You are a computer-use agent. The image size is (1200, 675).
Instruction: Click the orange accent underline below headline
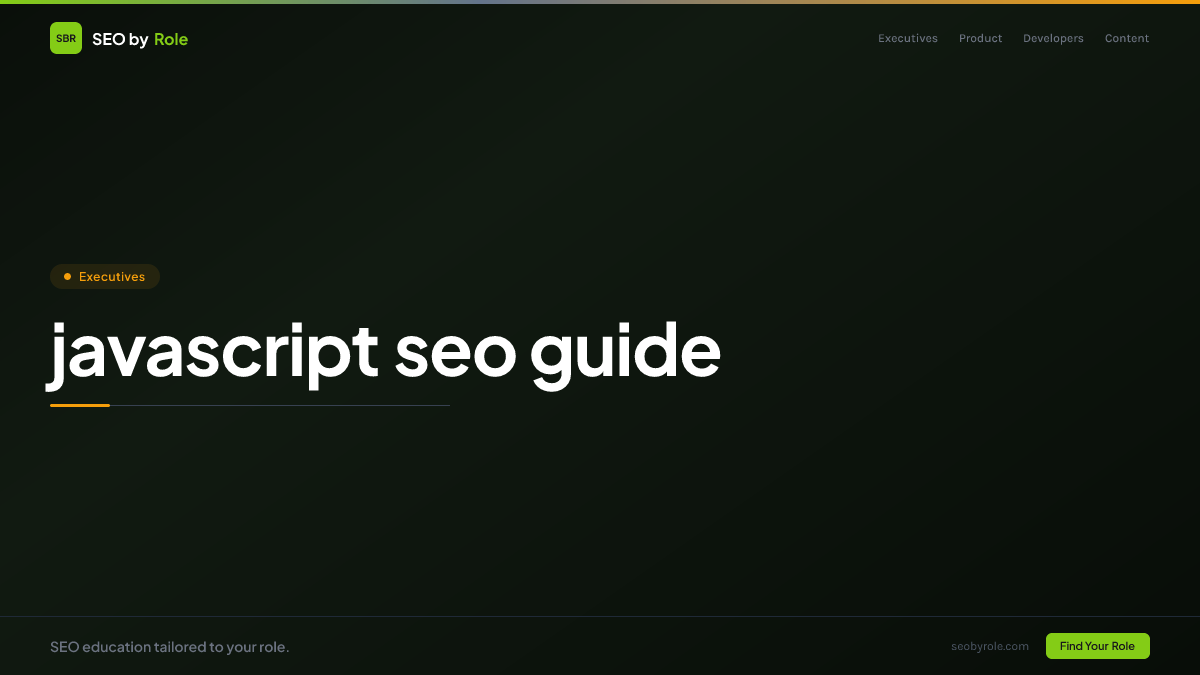pyautogui.click(x=80, y=405)
